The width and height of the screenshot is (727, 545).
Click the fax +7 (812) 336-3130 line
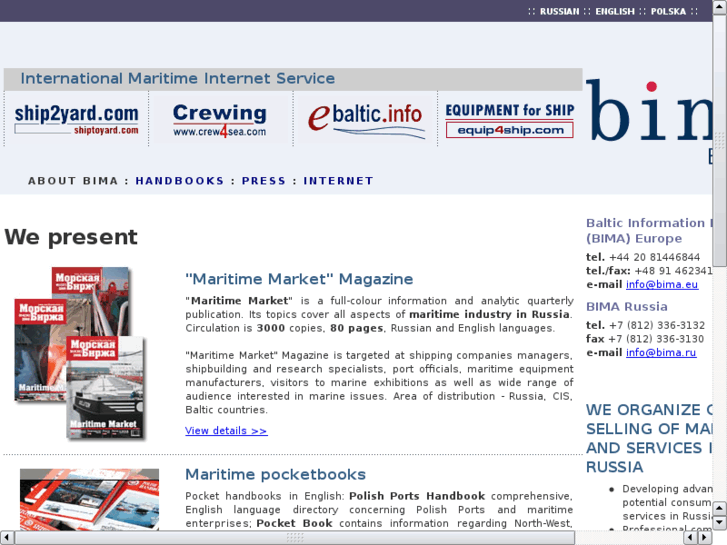[644, 339]
